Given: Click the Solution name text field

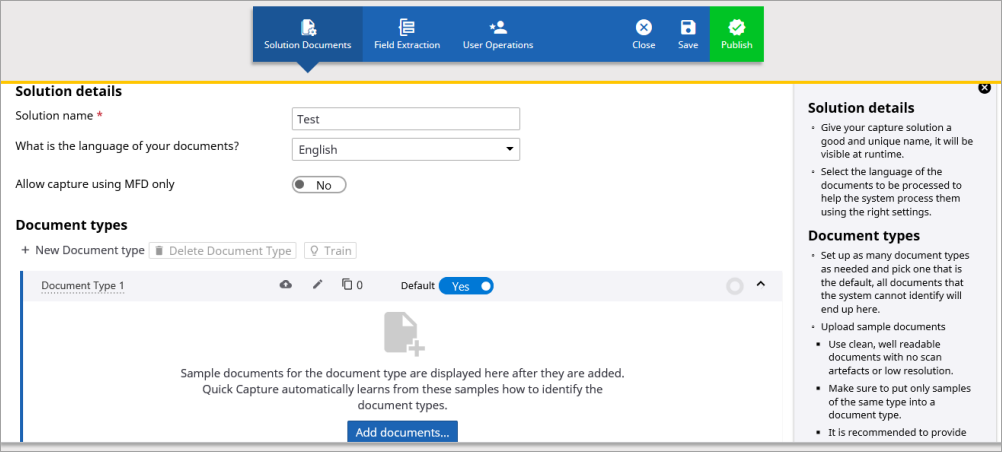Looking at the screenshot, I should 406,119.
